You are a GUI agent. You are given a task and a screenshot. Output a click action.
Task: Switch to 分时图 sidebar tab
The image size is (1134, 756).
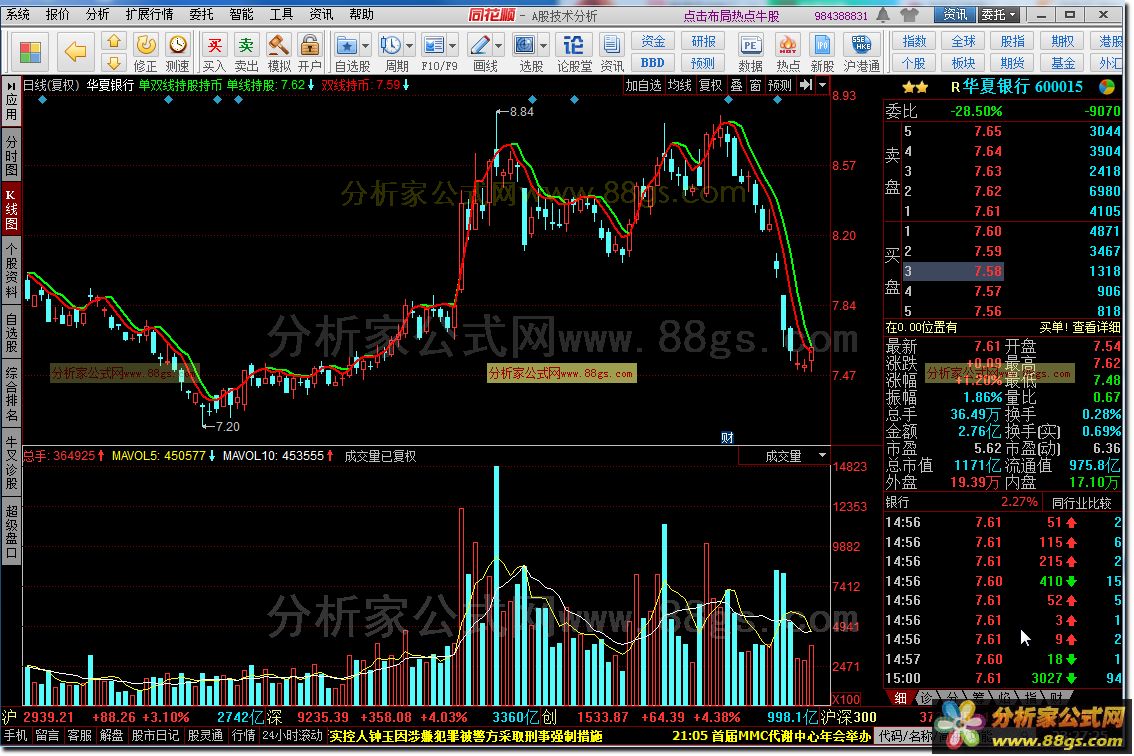[11, 154]
